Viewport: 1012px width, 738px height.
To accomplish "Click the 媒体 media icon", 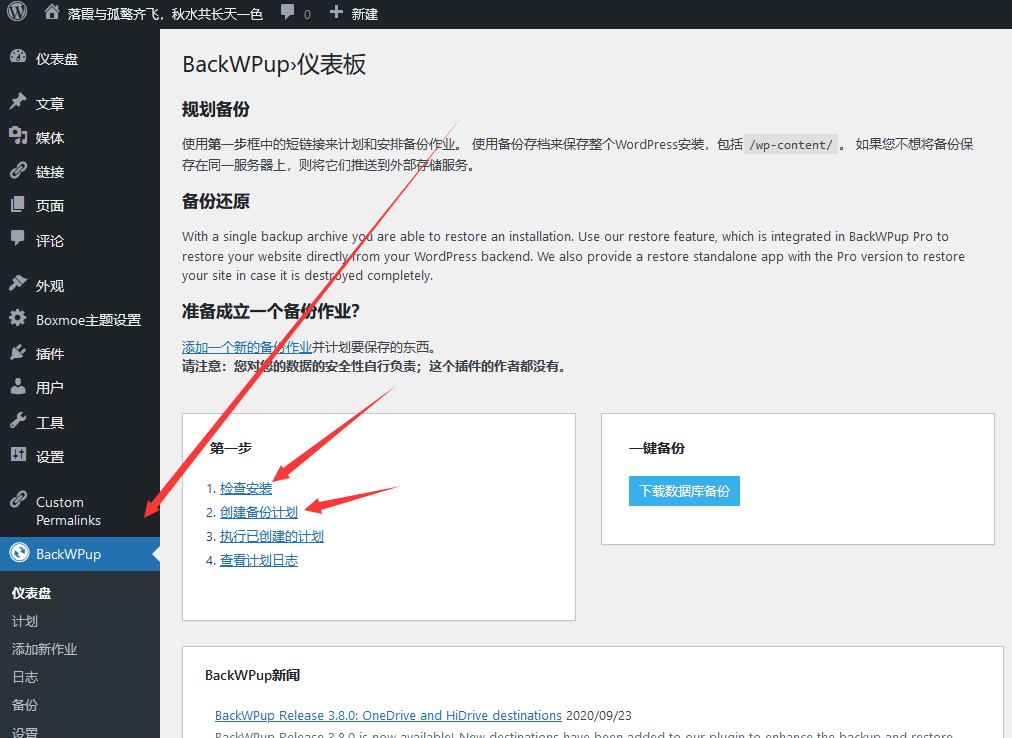I will [x=18, y=136].
